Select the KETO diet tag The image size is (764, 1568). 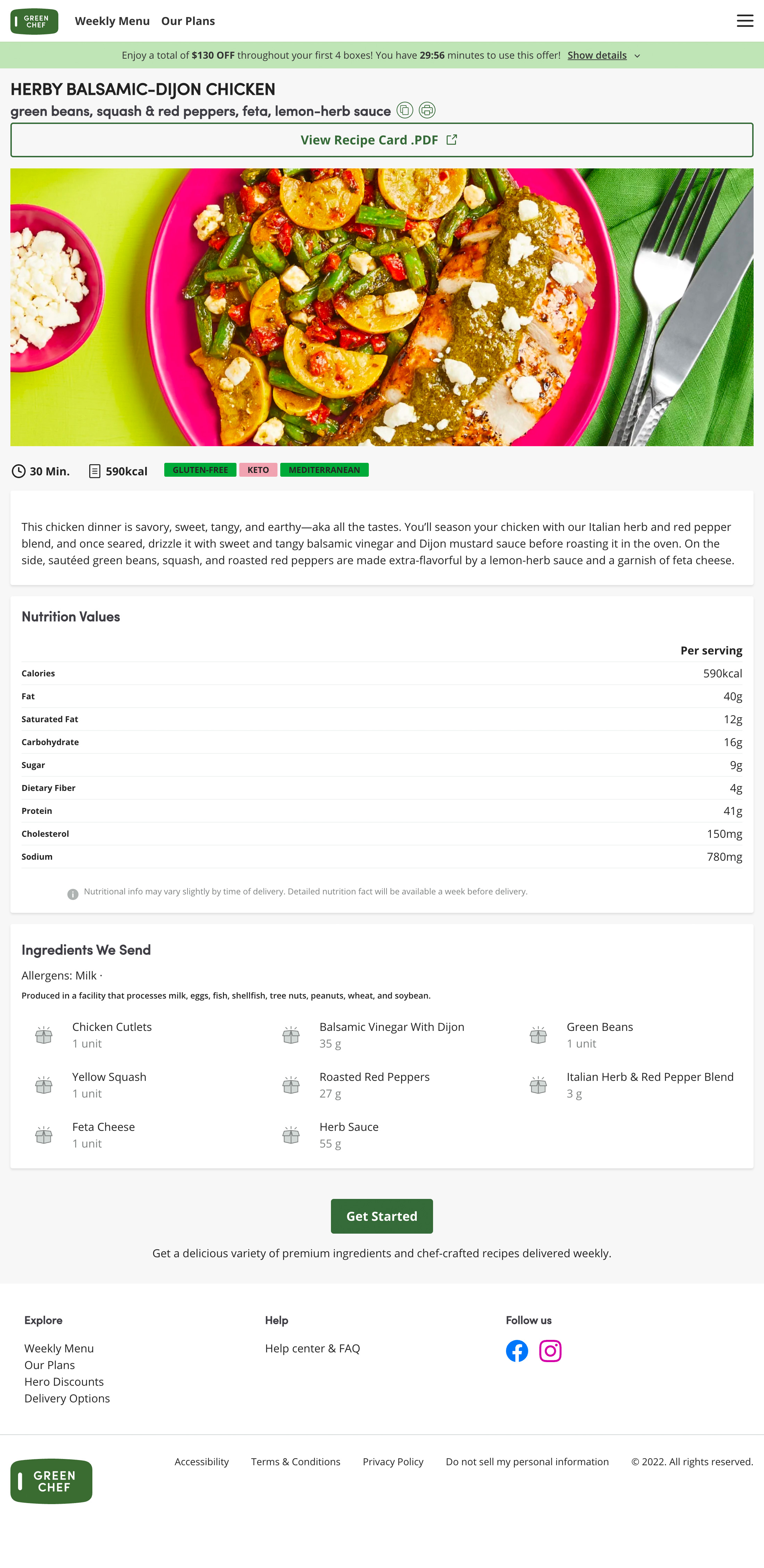[258, 469]
